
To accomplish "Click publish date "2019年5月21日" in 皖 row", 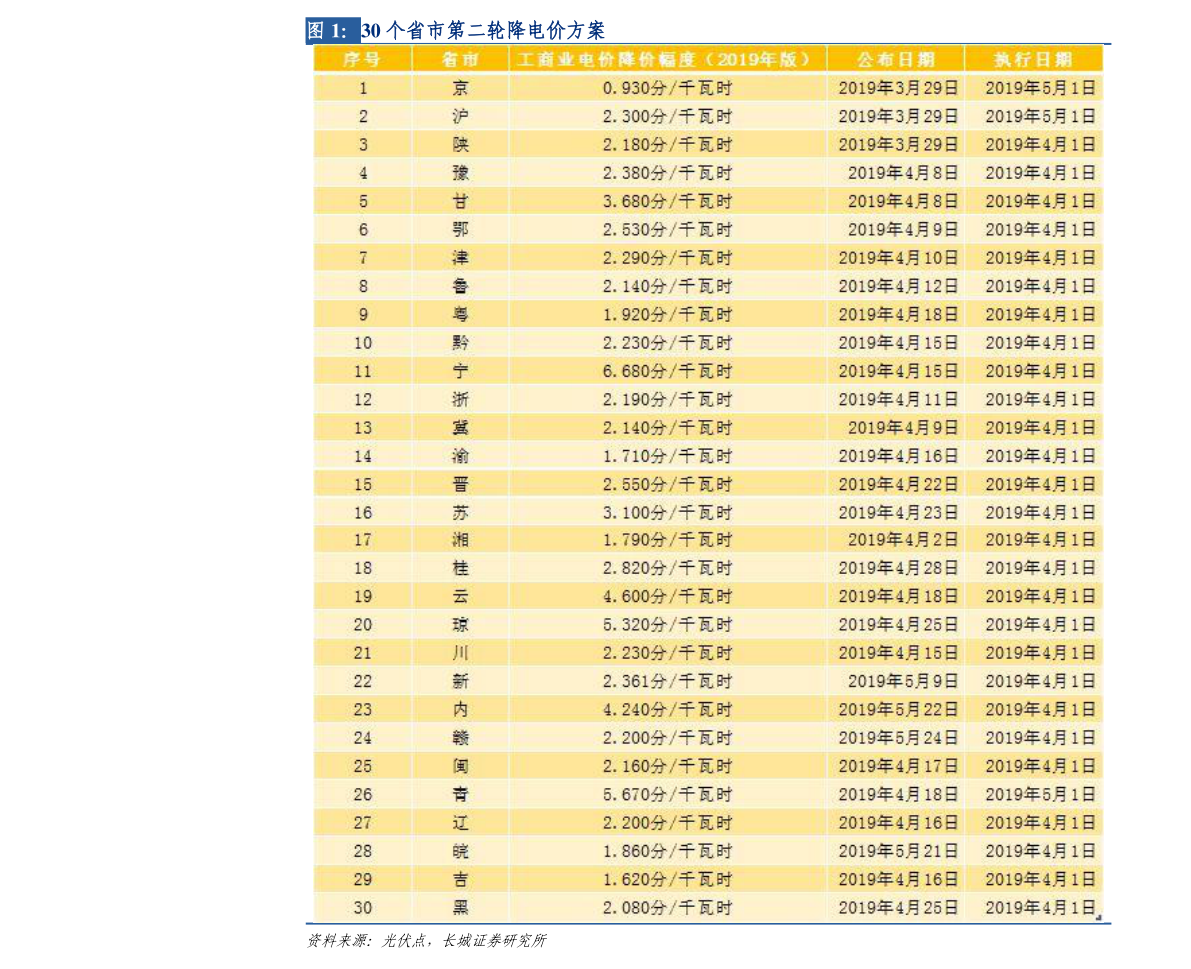I will (x=898, y=851).
